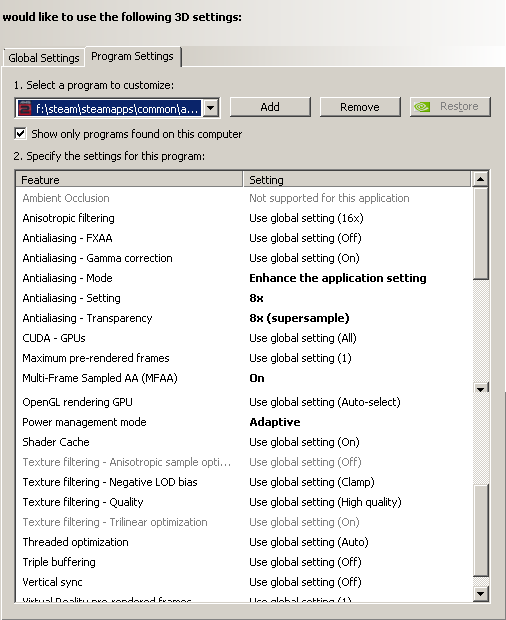Click the Enhance the application setting value

coord(338,278)
